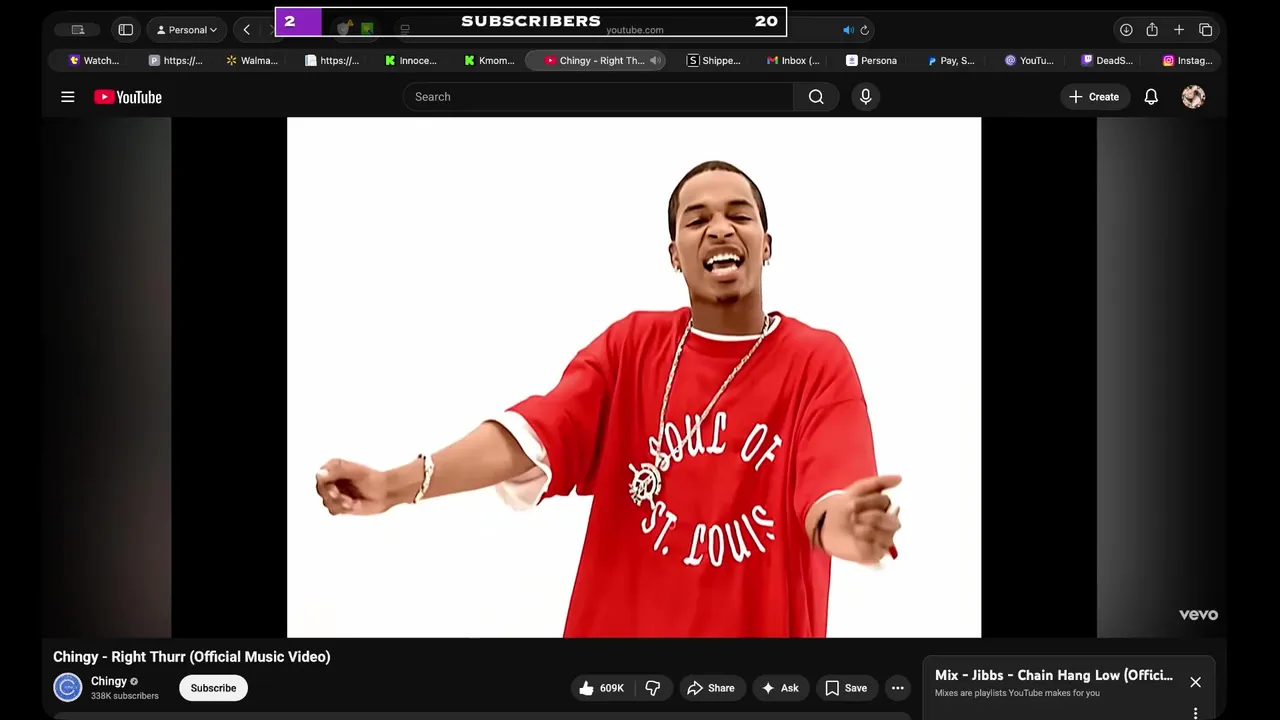Viewport: 1280px width, 720px height.
Task: Dislike the video with thumbs down
Action: click(x=653, y=688)
